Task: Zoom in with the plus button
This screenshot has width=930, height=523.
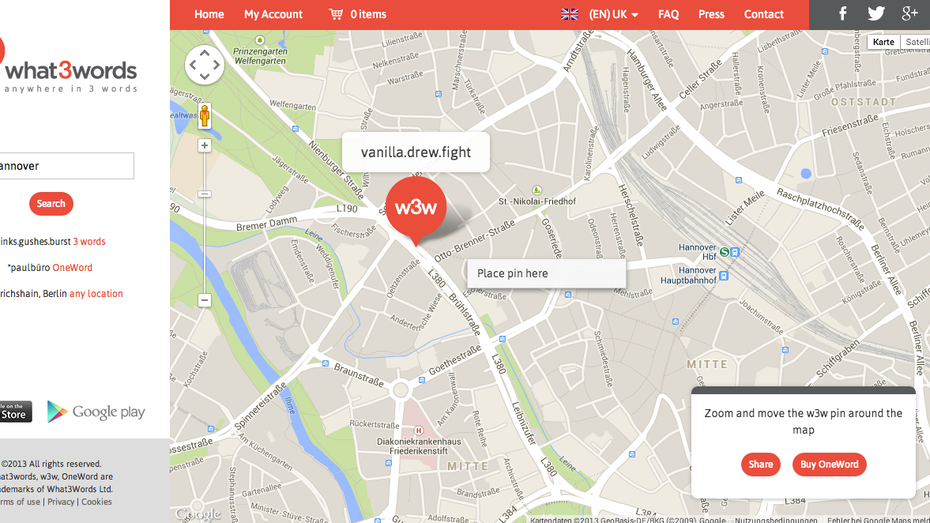Action: [x=204, y=146]
